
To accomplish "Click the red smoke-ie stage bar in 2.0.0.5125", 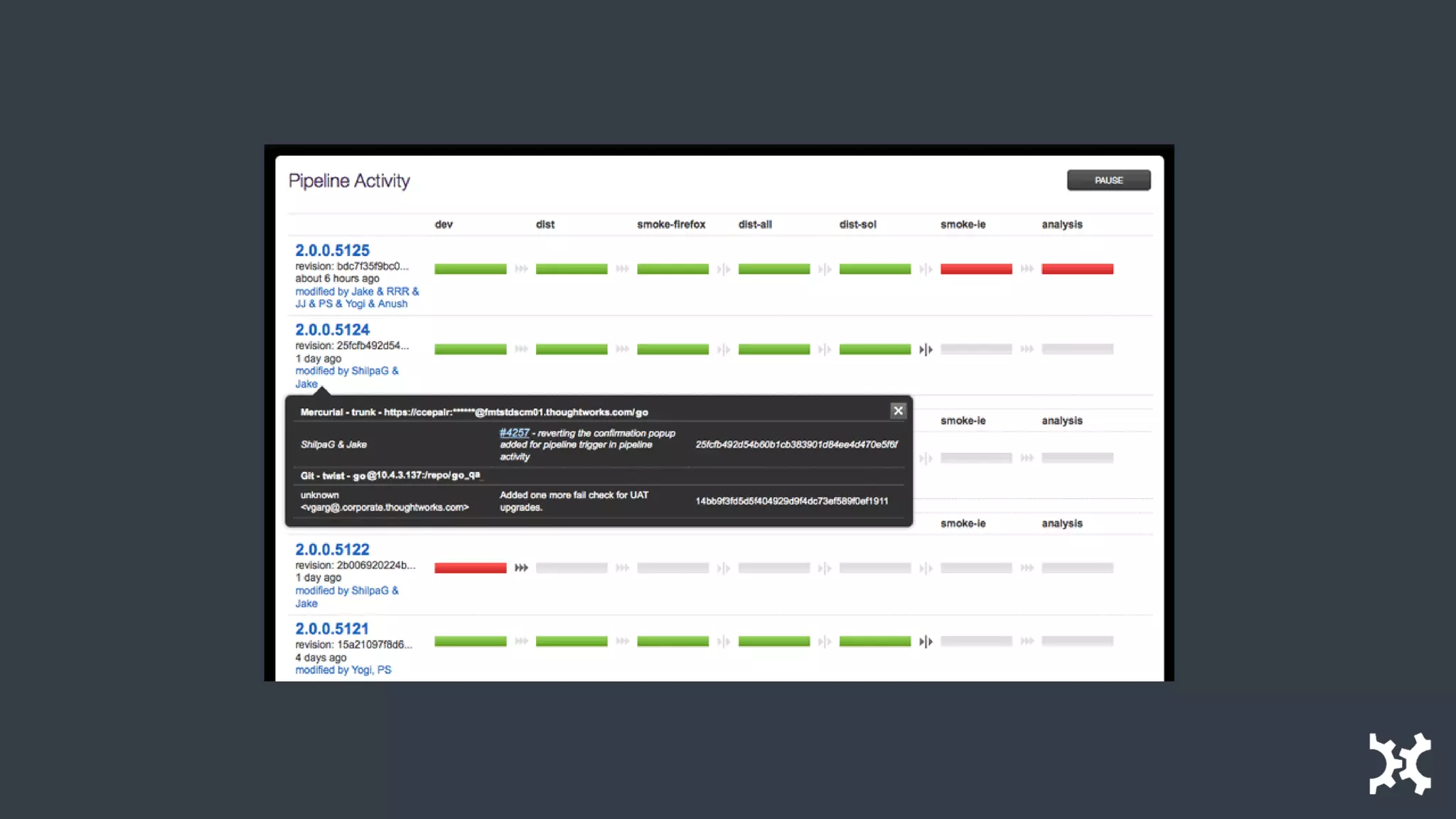I will 975,269.
